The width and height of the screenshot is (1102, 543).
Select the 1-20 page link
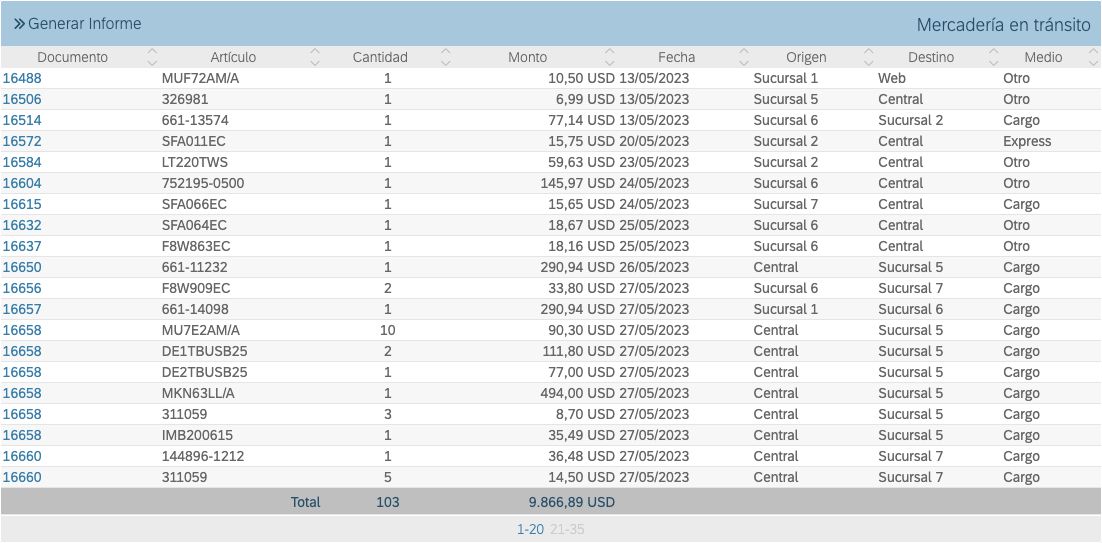[530, 529]
